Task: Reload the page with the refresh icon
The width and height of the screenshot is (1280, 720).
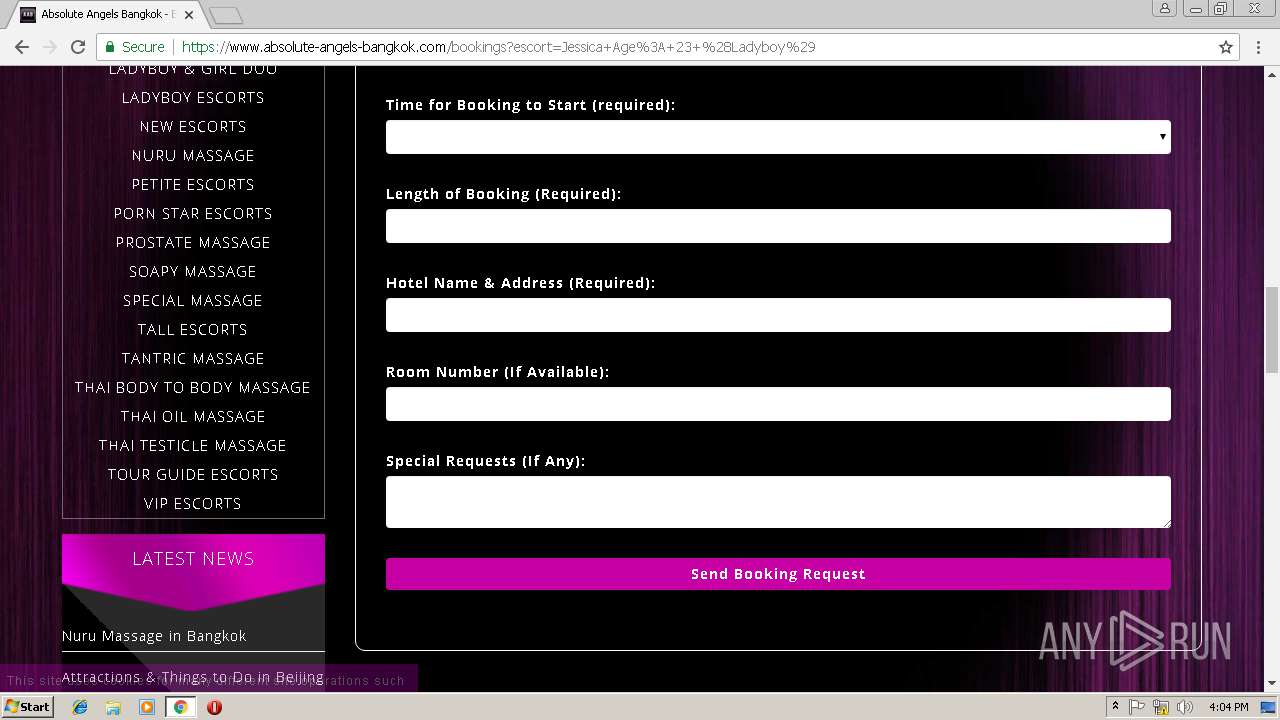Action: point(78,47)
